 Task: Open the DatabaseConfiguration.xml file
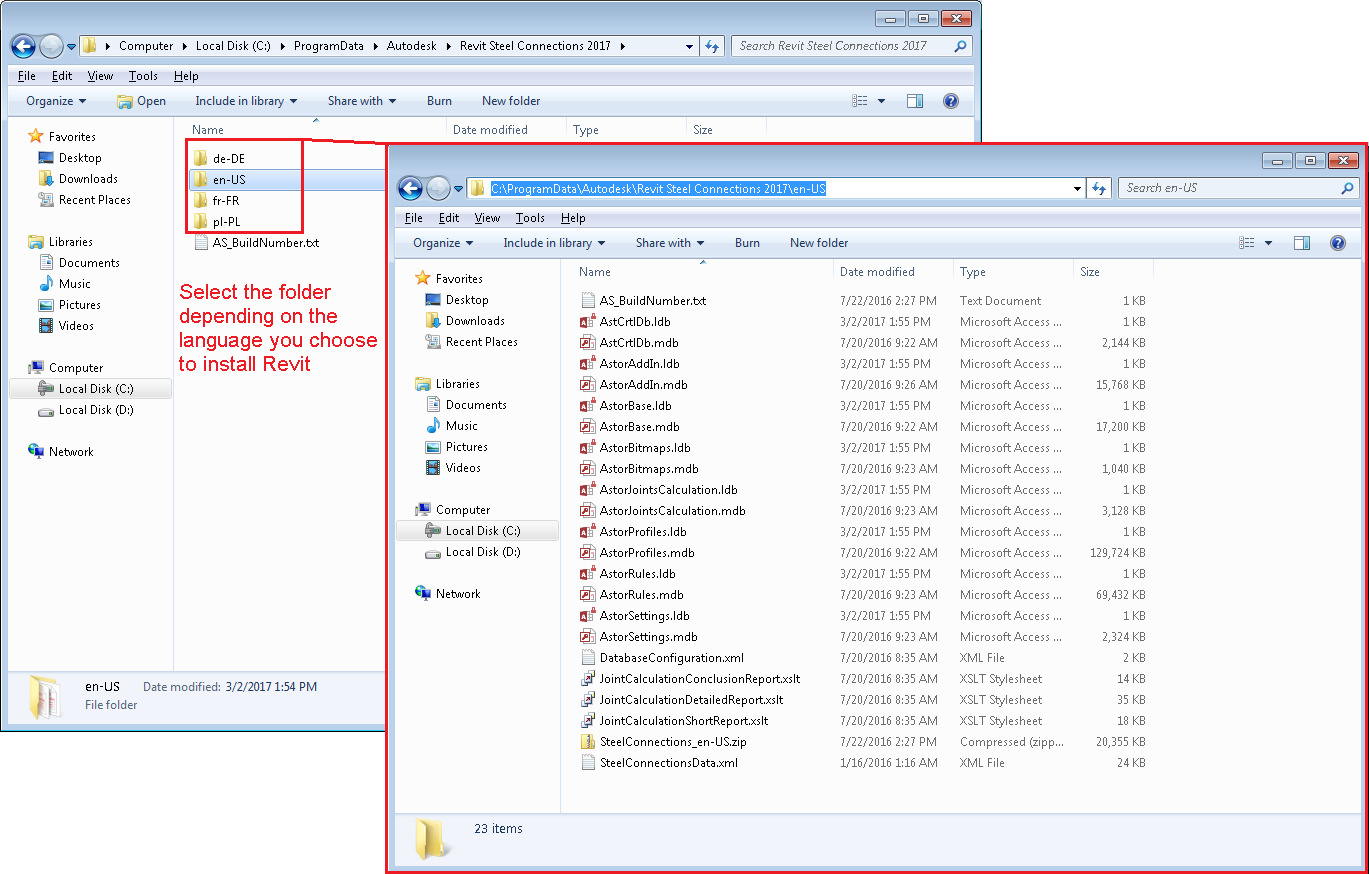pos(660,657)
